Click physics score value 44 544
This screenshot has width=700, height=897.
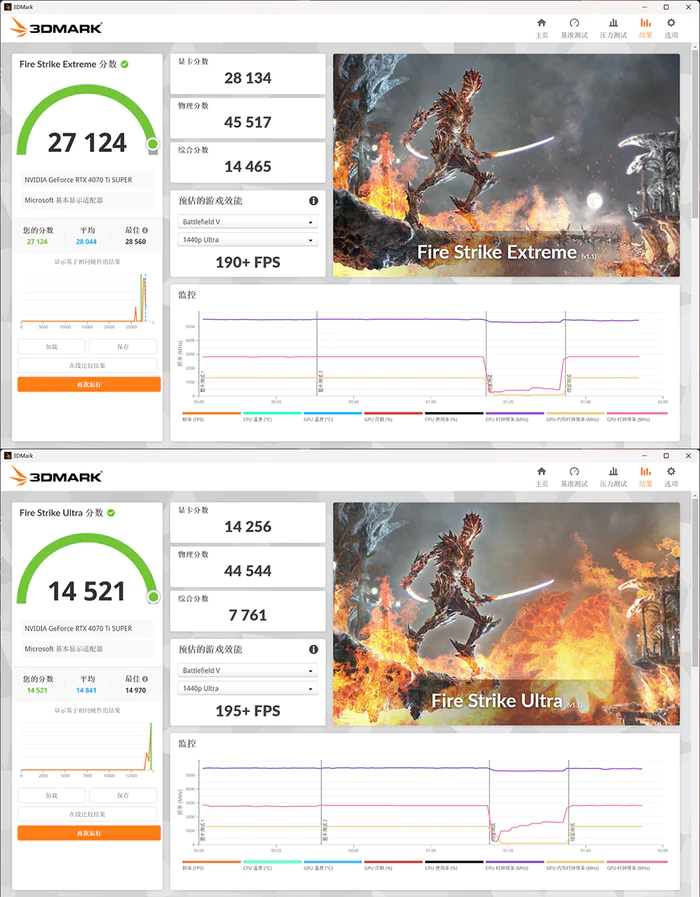[x=248, y=571]
